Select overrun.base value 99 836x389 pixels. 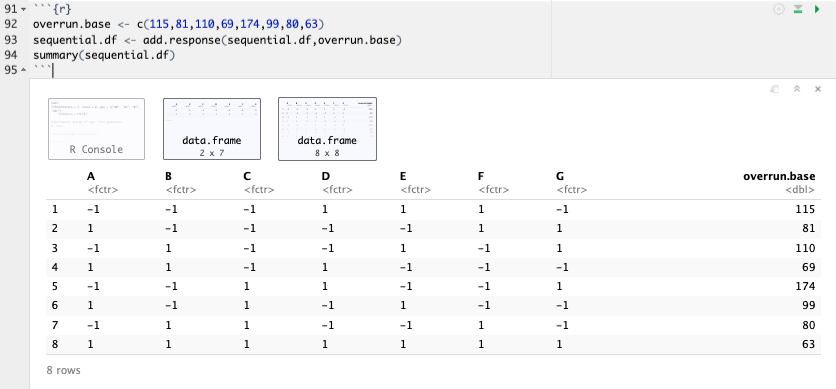pyautogui.click(x=808, y=305)
